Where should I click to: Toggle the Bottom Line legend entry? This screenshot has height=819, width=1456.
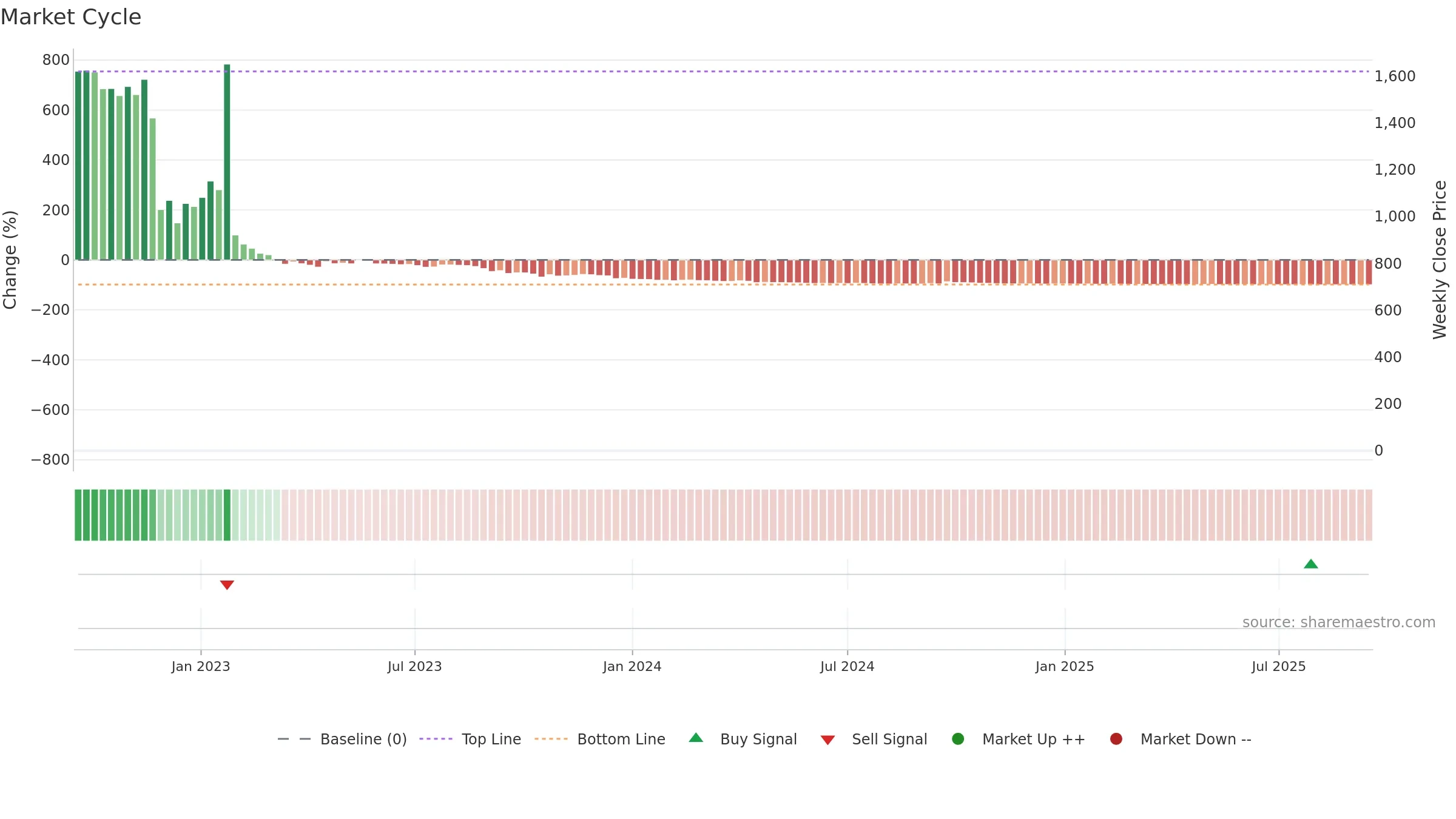[x=600, y=739]
